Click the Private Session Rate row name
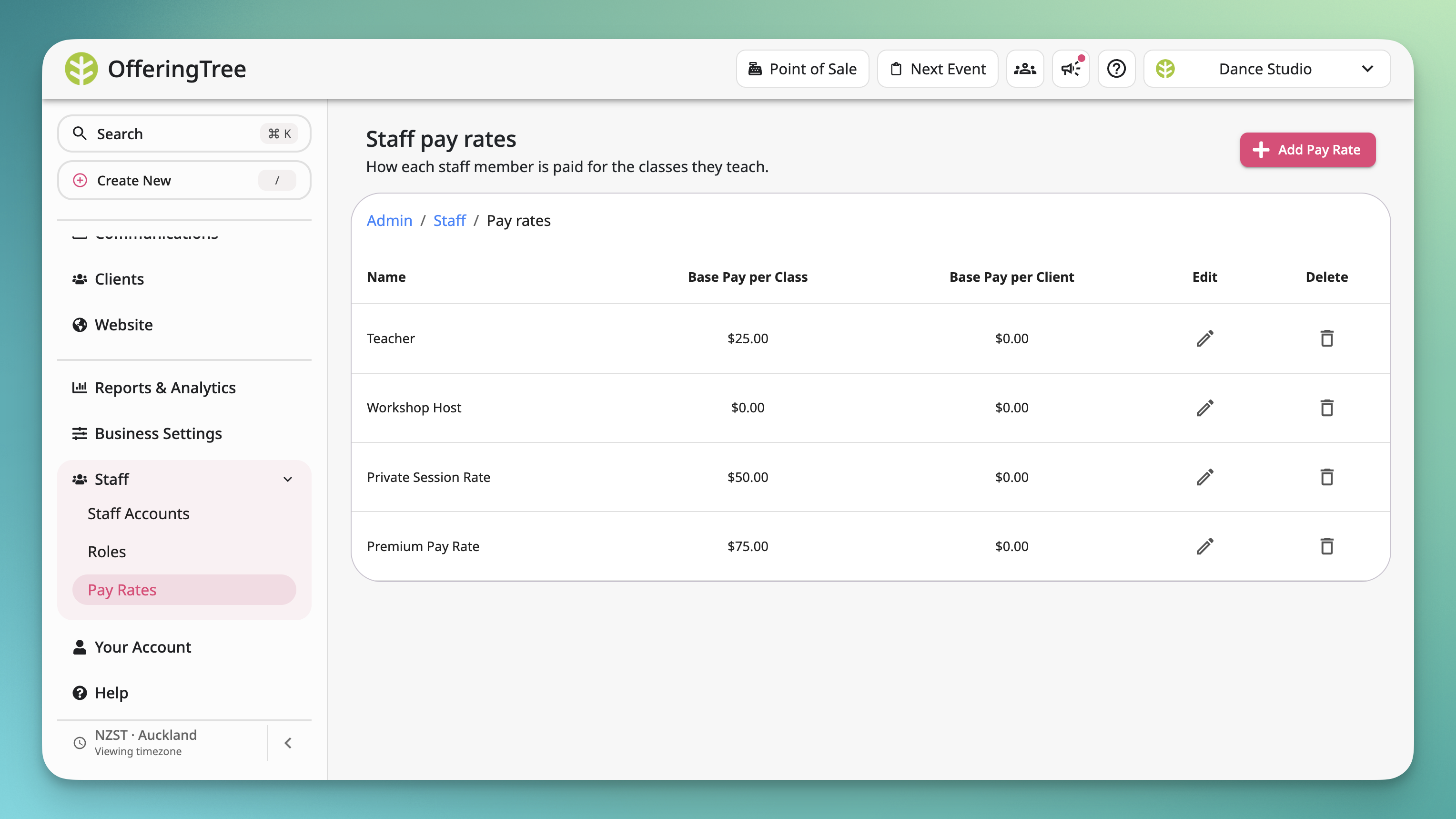The height and width of the screenshot is (819, 1456). coord(428,477)
